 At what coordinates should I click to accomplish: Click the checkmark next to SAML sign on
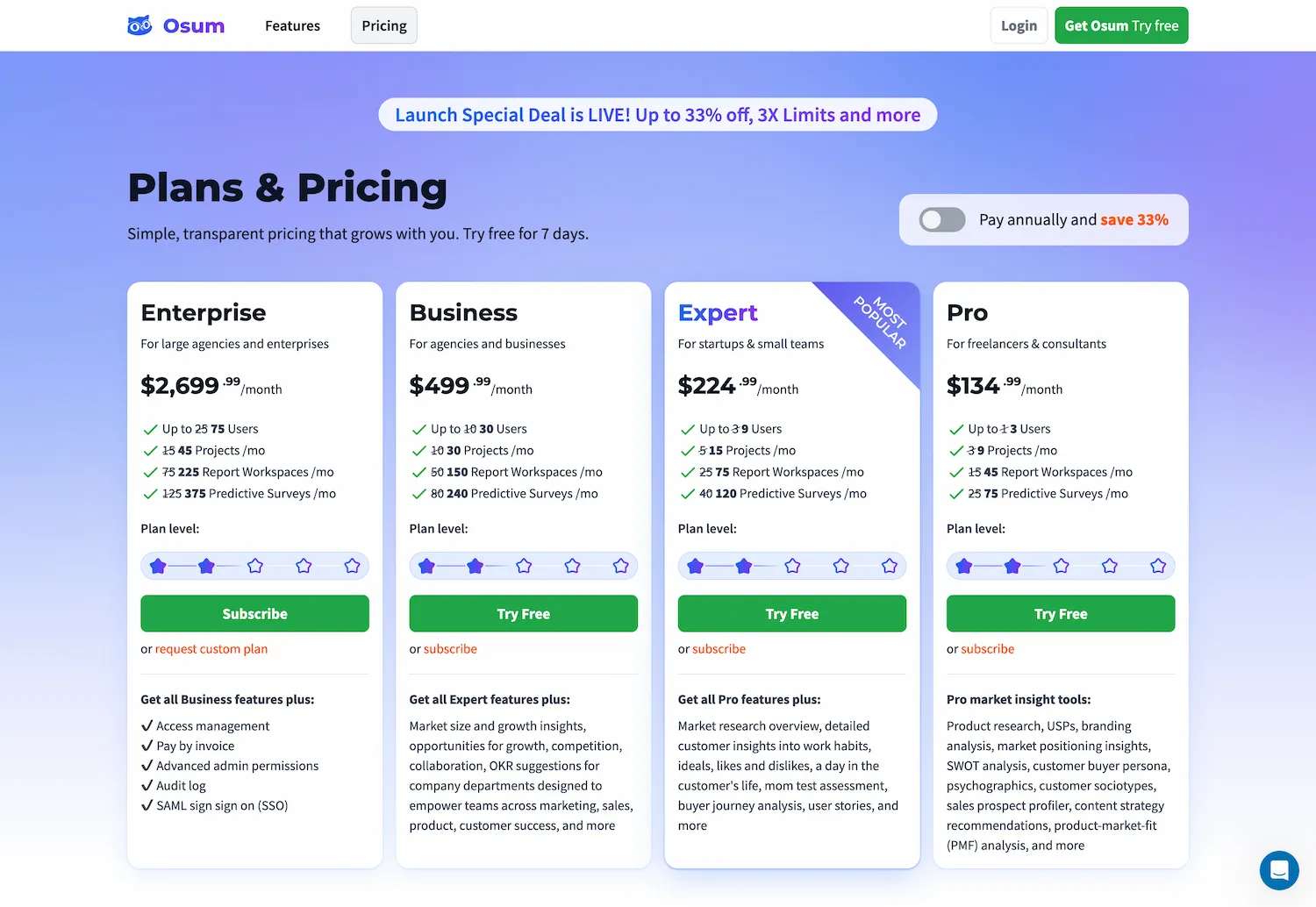tap(147, 805)
